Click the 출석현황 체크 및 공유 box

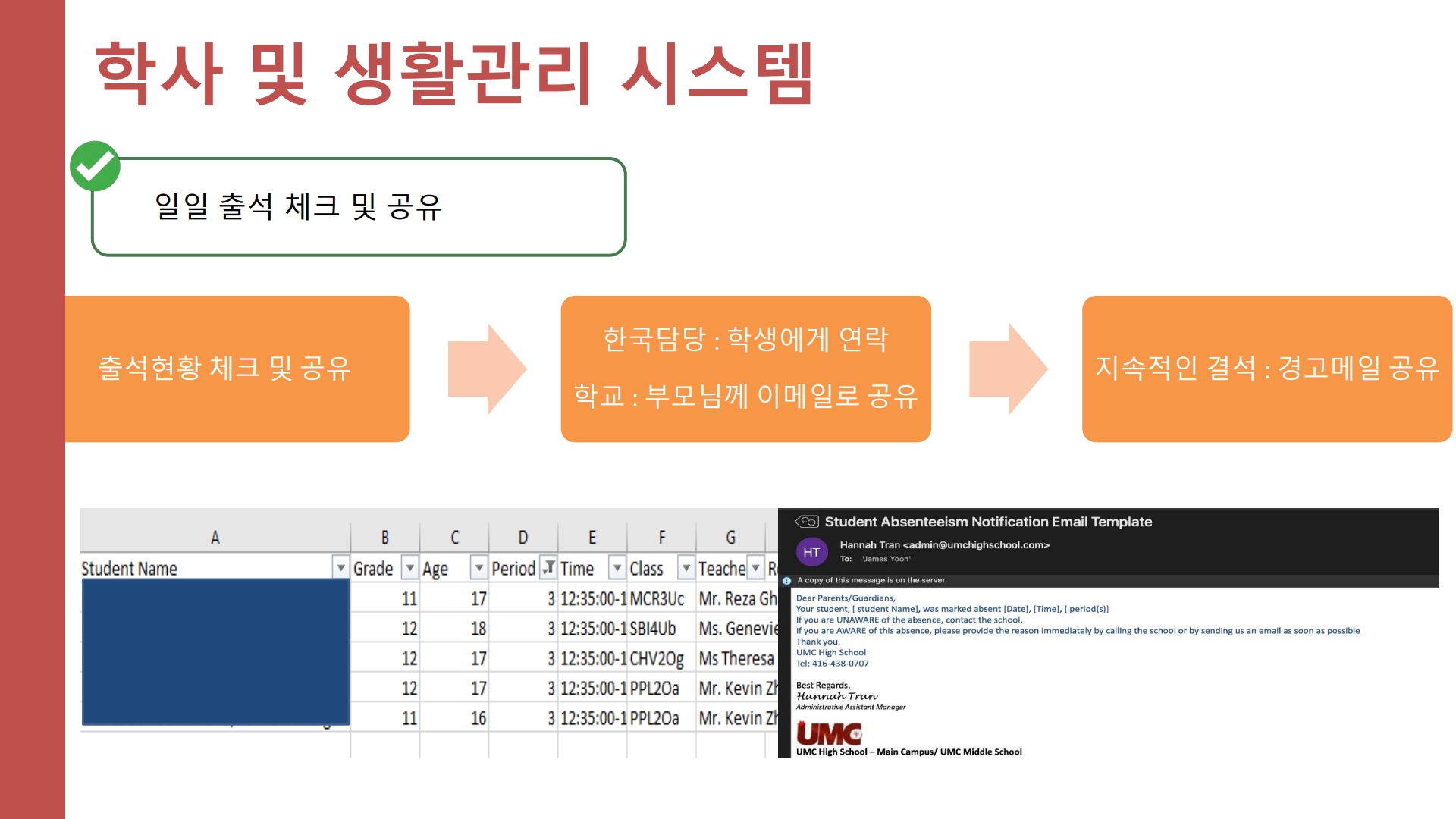(237, 369)
